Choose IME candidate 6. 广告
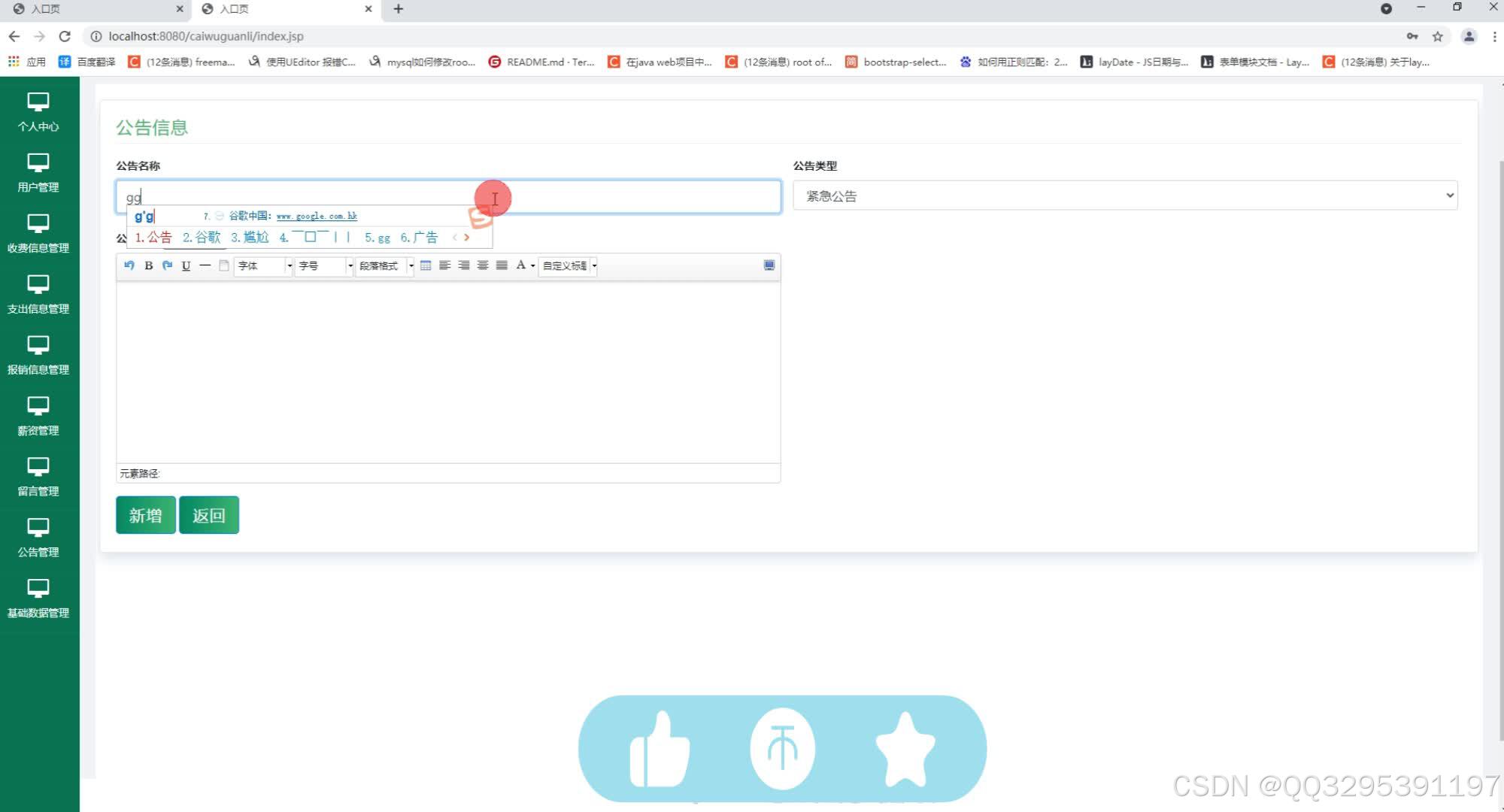This screenshot has width=1504, height=812. (x=419, y=237)
